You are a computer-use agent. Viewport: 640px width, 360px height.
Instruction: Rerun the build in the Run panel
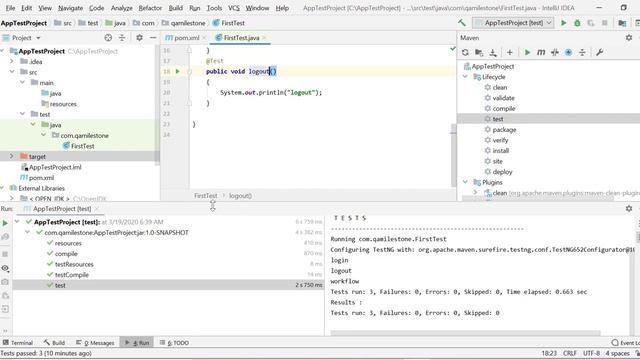click(x=5, y=223)
